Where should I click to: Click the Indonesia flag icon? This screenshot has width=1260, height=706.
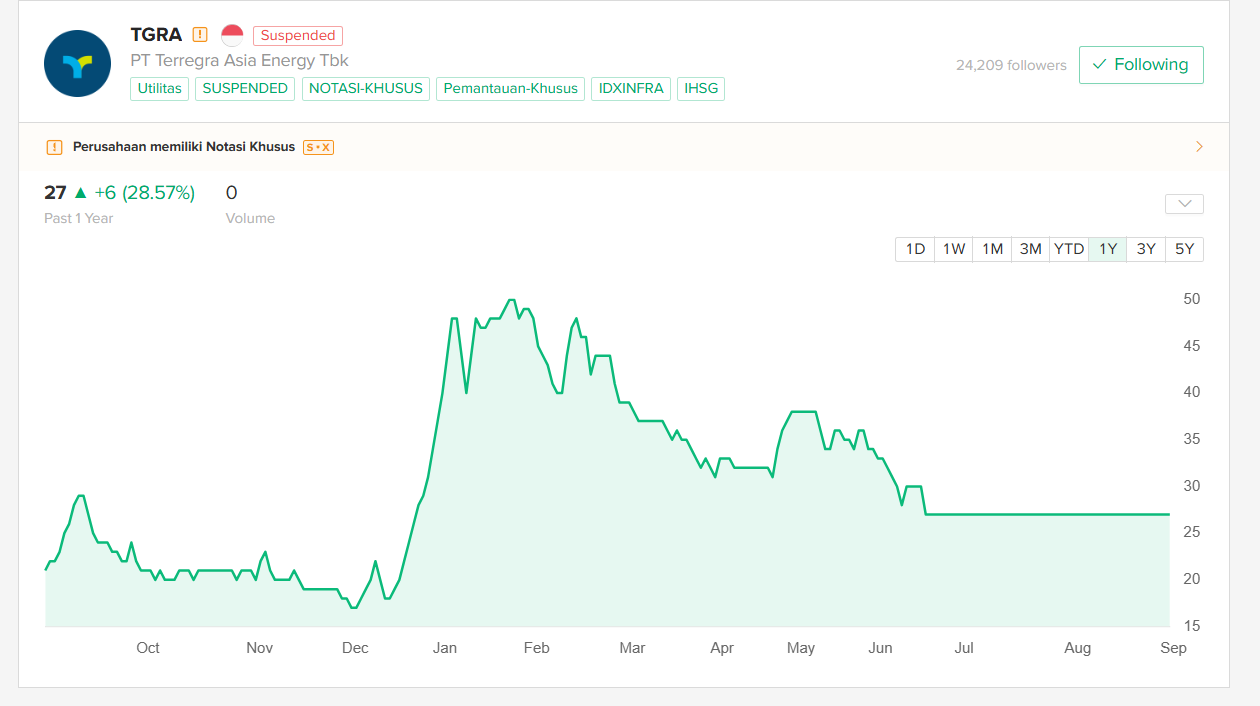pyautogui.click(x=232, y=35)
